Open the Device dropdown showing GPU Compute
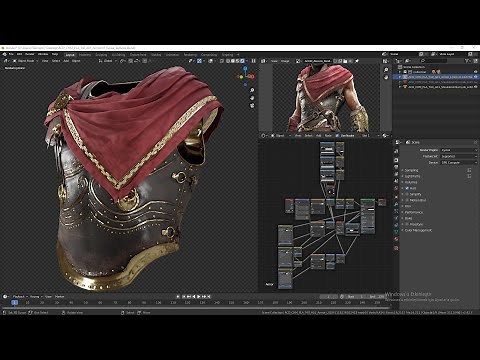Screen dimensions: 480x360 point(459,162)
